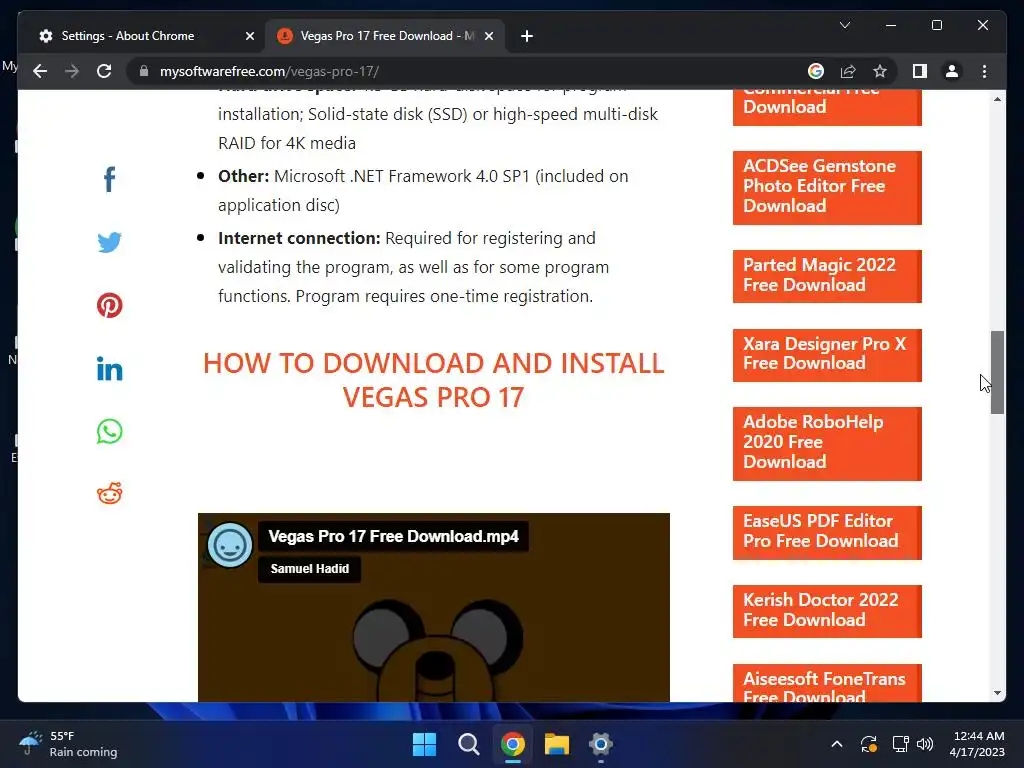Select the Vegas Pro 17 Free Download tab
Viewport: 1024px width, 768px height.
click(385, 36)
